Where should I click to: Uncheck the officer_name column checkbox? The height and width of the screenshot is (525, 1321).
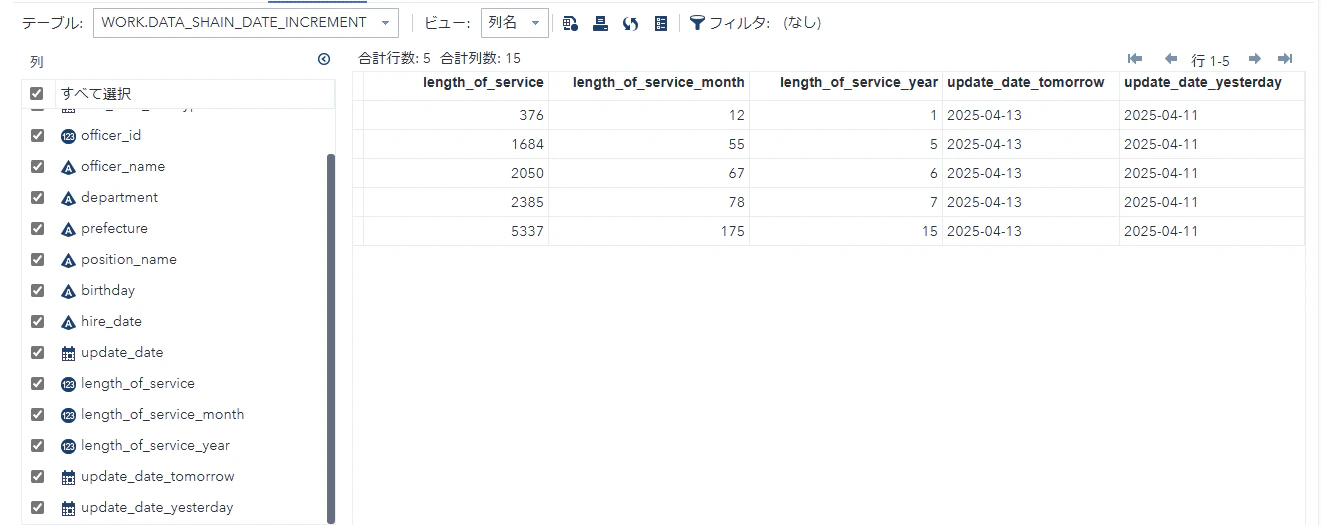[37, 166]
